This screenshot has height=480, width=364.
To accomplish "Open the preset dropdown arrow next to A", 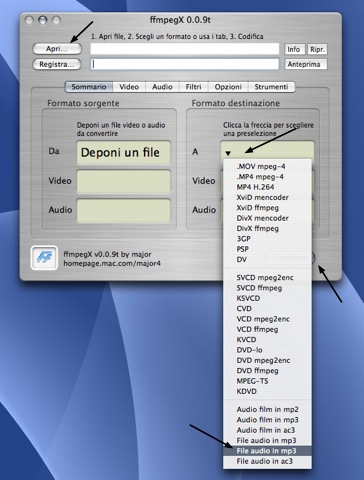I will coord(228,153).
